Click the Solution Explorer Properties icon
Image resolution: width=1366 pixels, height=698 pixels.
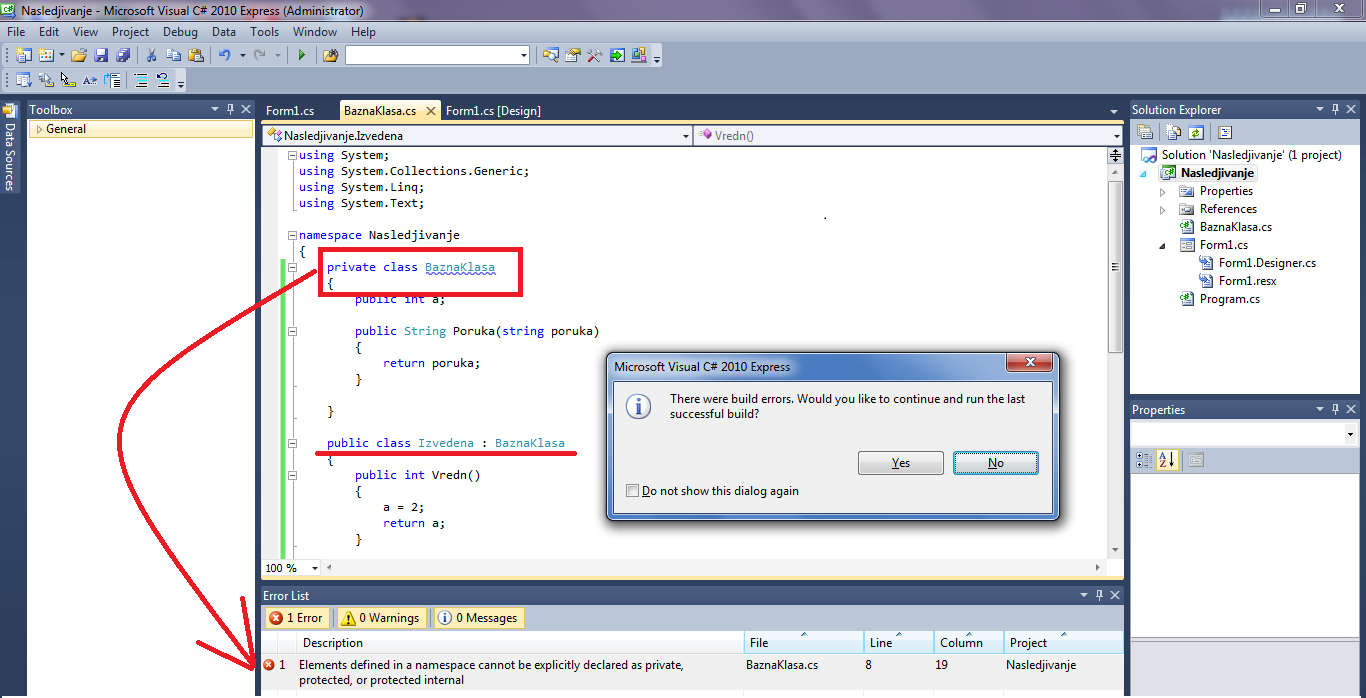[1146, 132]
